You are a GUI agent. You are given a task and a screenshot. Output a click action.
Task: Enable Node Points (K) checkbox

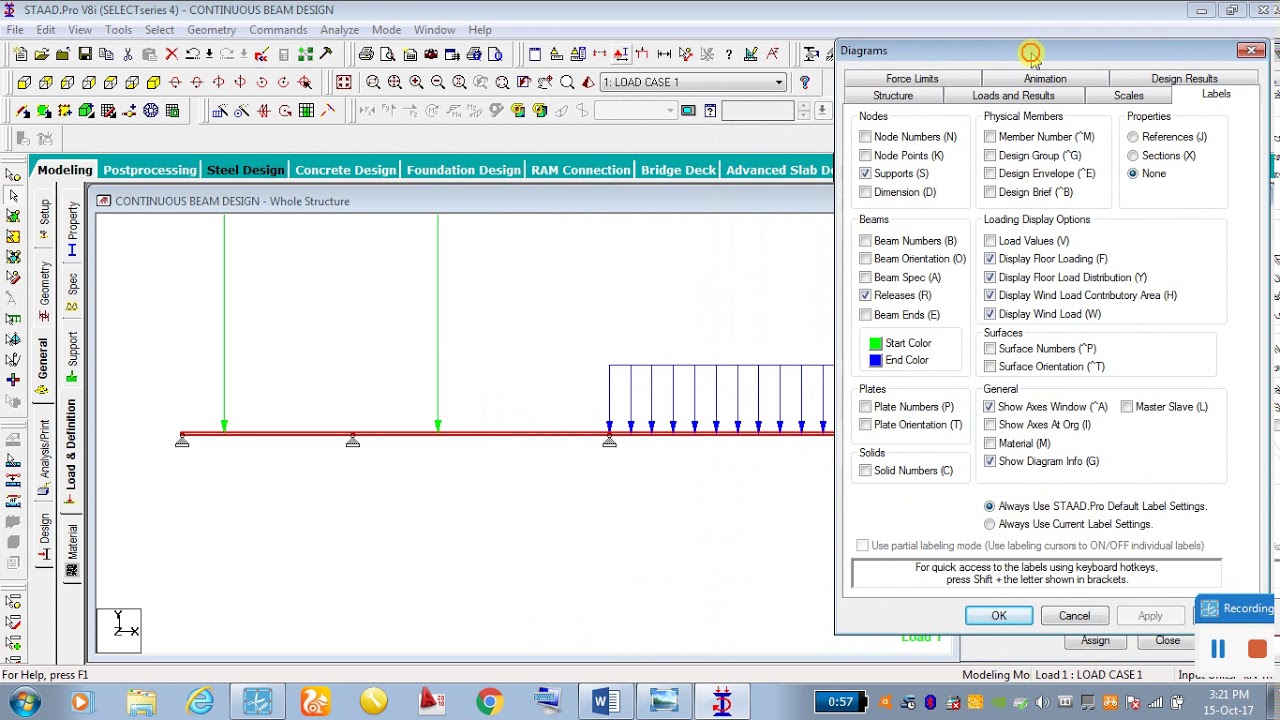865,155
